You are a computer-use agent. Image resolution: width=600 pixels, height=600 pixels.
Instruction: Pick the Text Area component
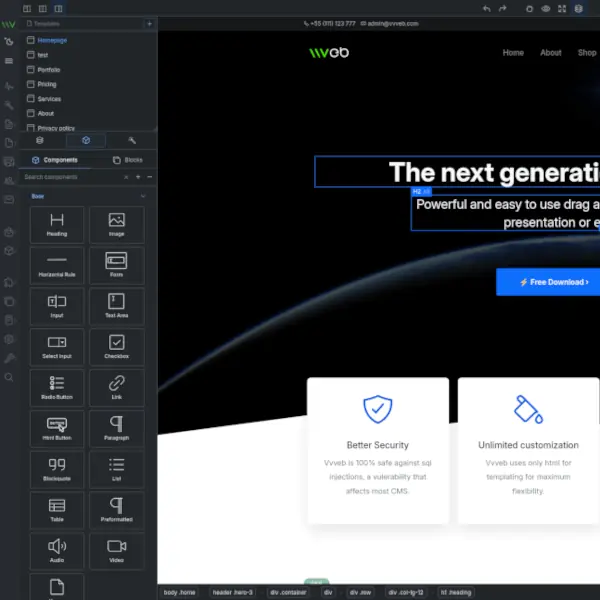(117, 307)
